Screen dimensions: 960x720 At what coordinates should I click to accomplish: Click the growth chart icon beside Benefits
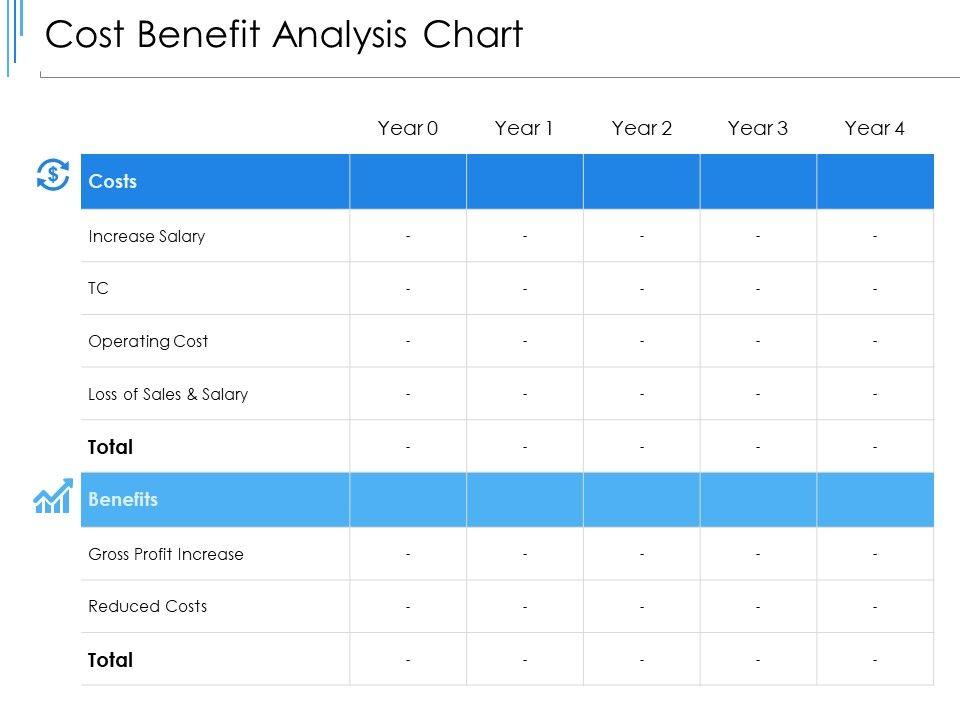click(53, 497)
